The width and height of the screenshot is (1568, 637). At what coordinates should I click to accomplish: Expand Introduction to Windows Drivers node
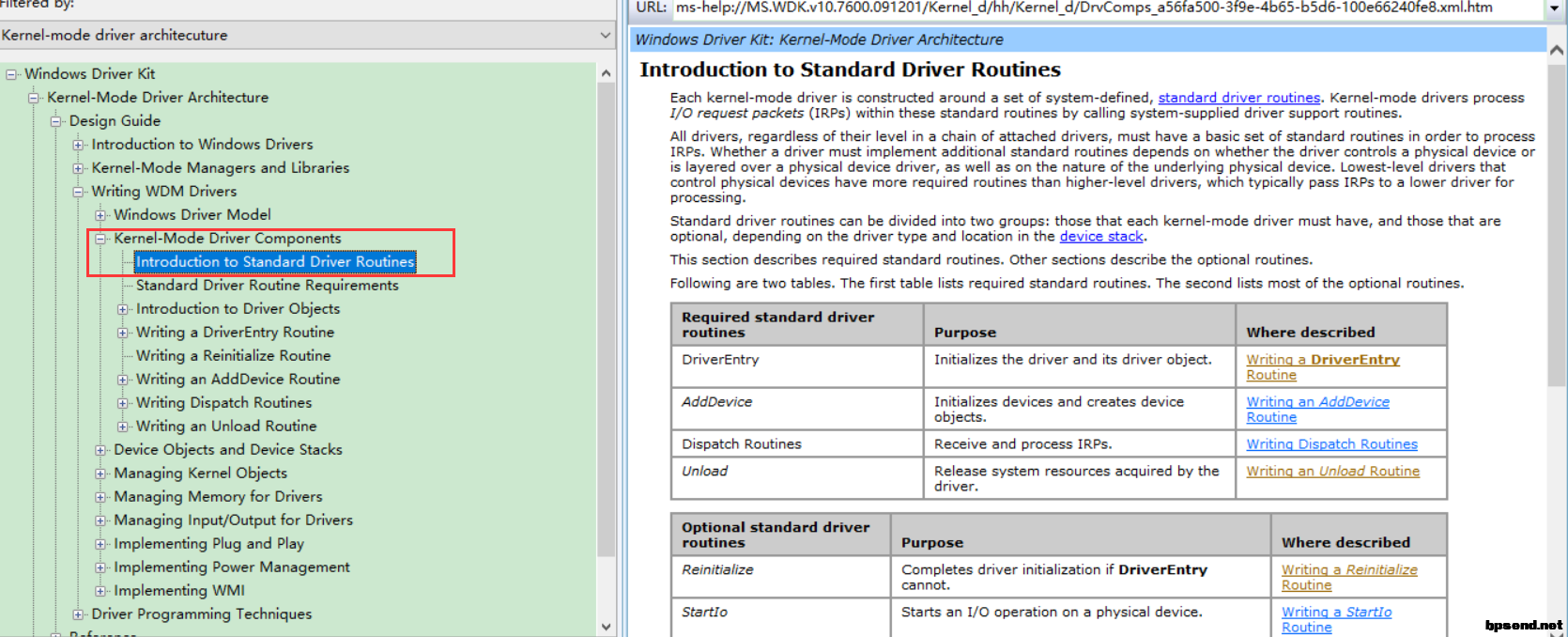79,145
